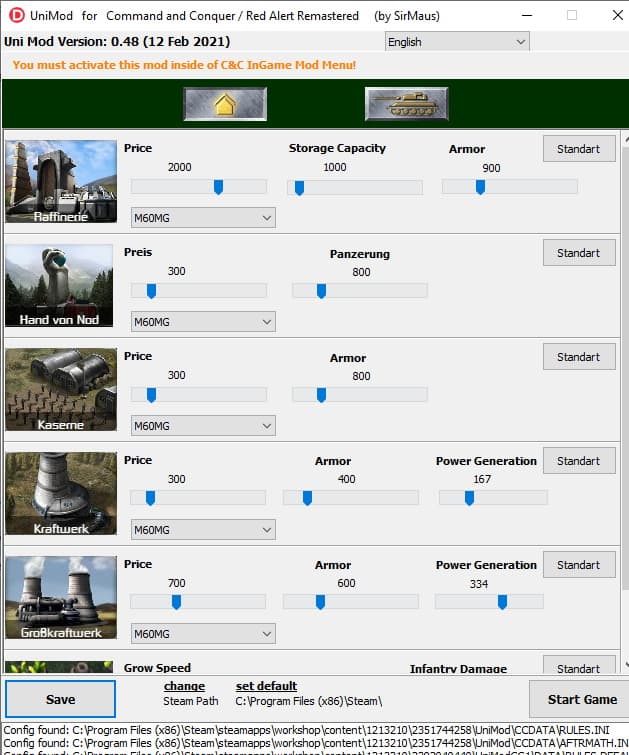
Task: Click the Raffinerie building thumbnail
Action: [x=61, y=182]
